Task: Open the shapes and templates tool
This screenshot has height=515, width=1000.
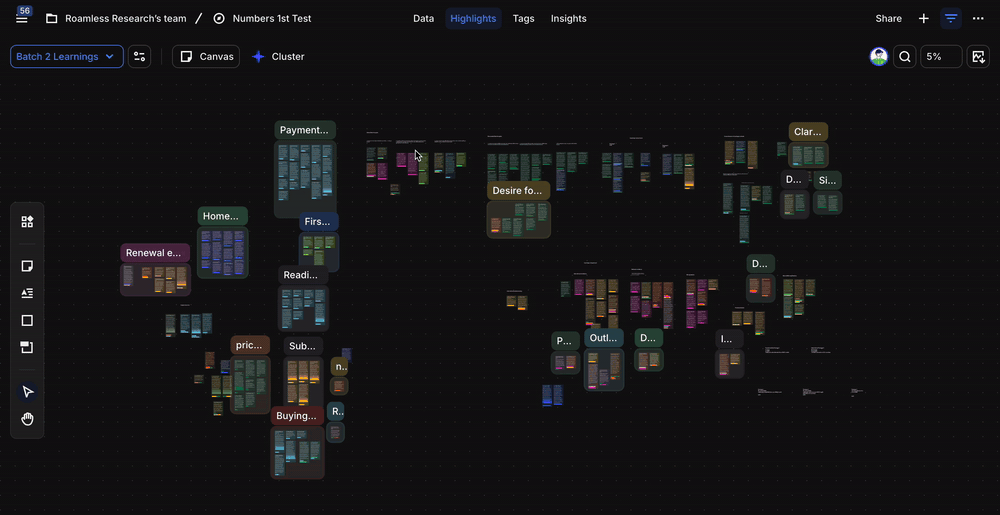Action: point(27,222)
